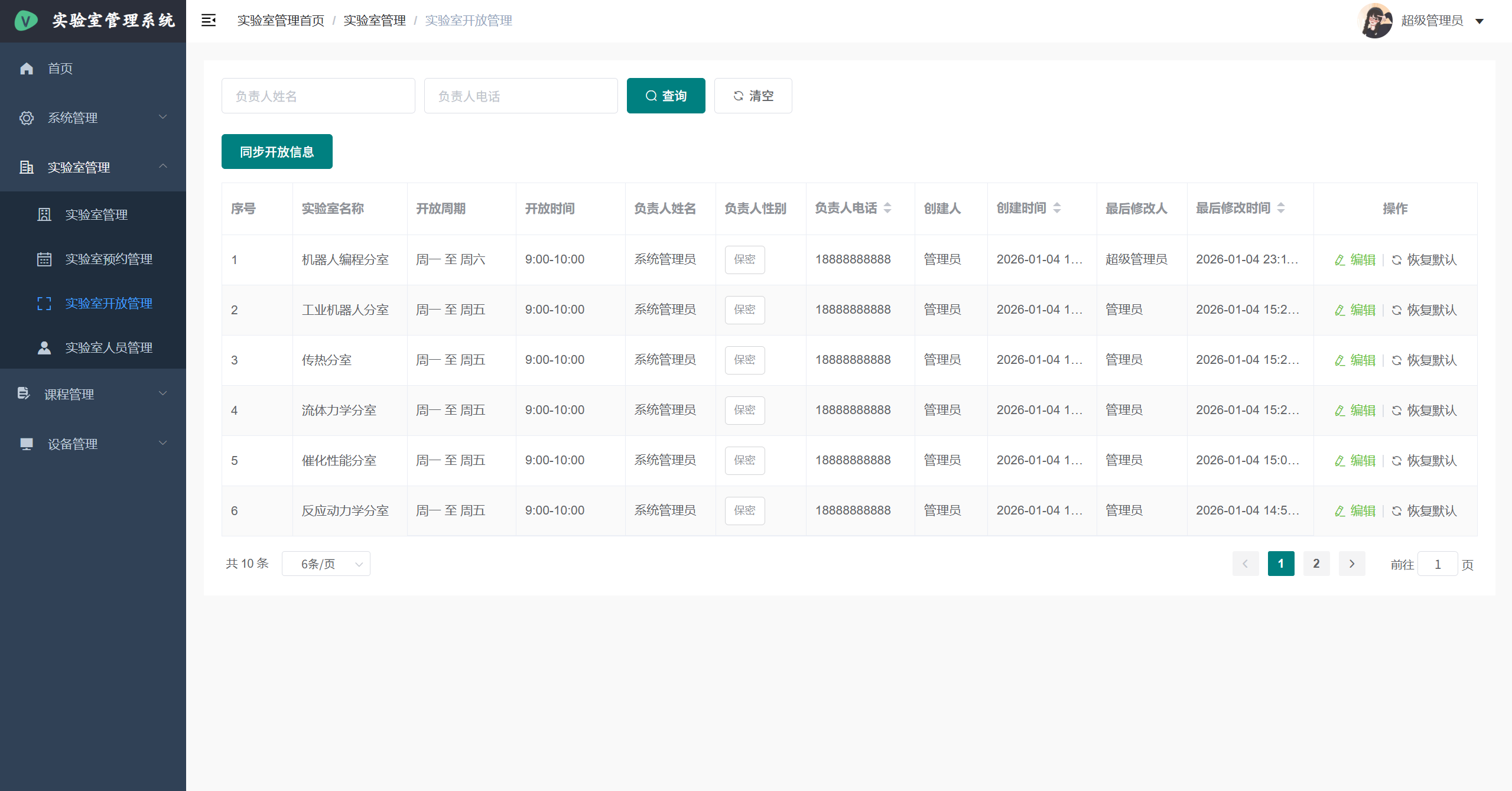This screenshot has height=791, width=1512.
Task: Go to 实验室管理首页 breadcrumb
Action: [281, 21]
